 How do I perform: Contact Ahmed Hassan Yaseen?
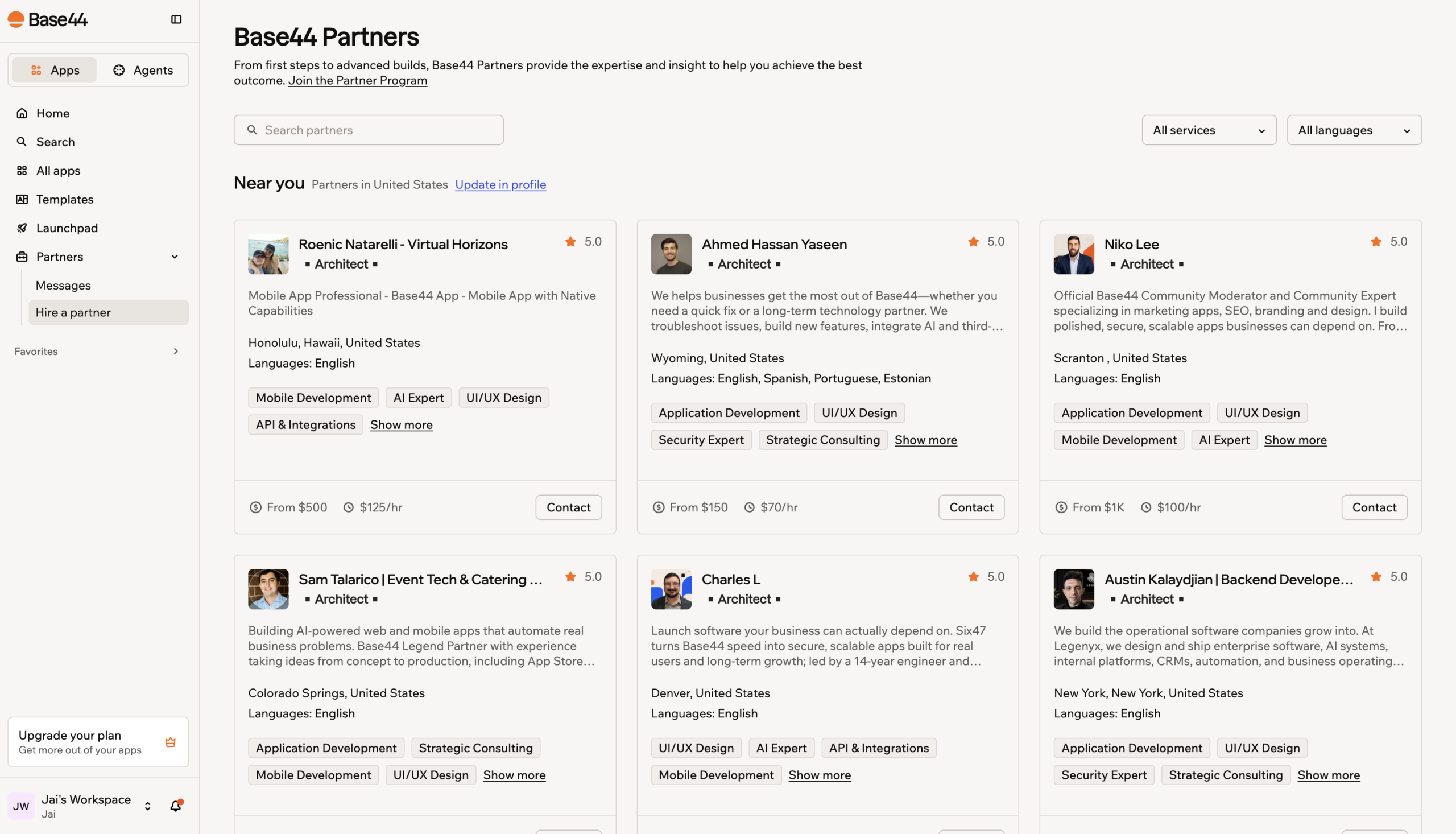[x=971, y=507]
